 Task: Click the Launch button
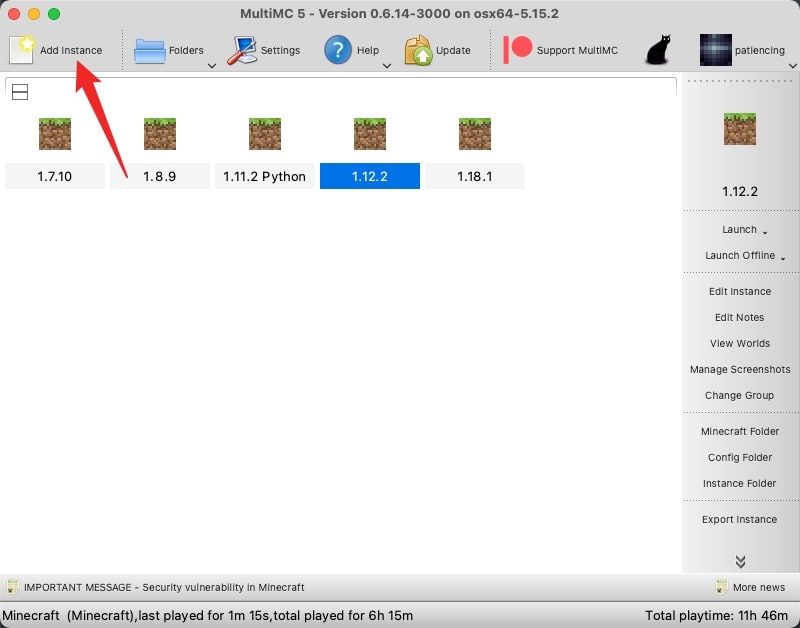(x=739, y=229)
